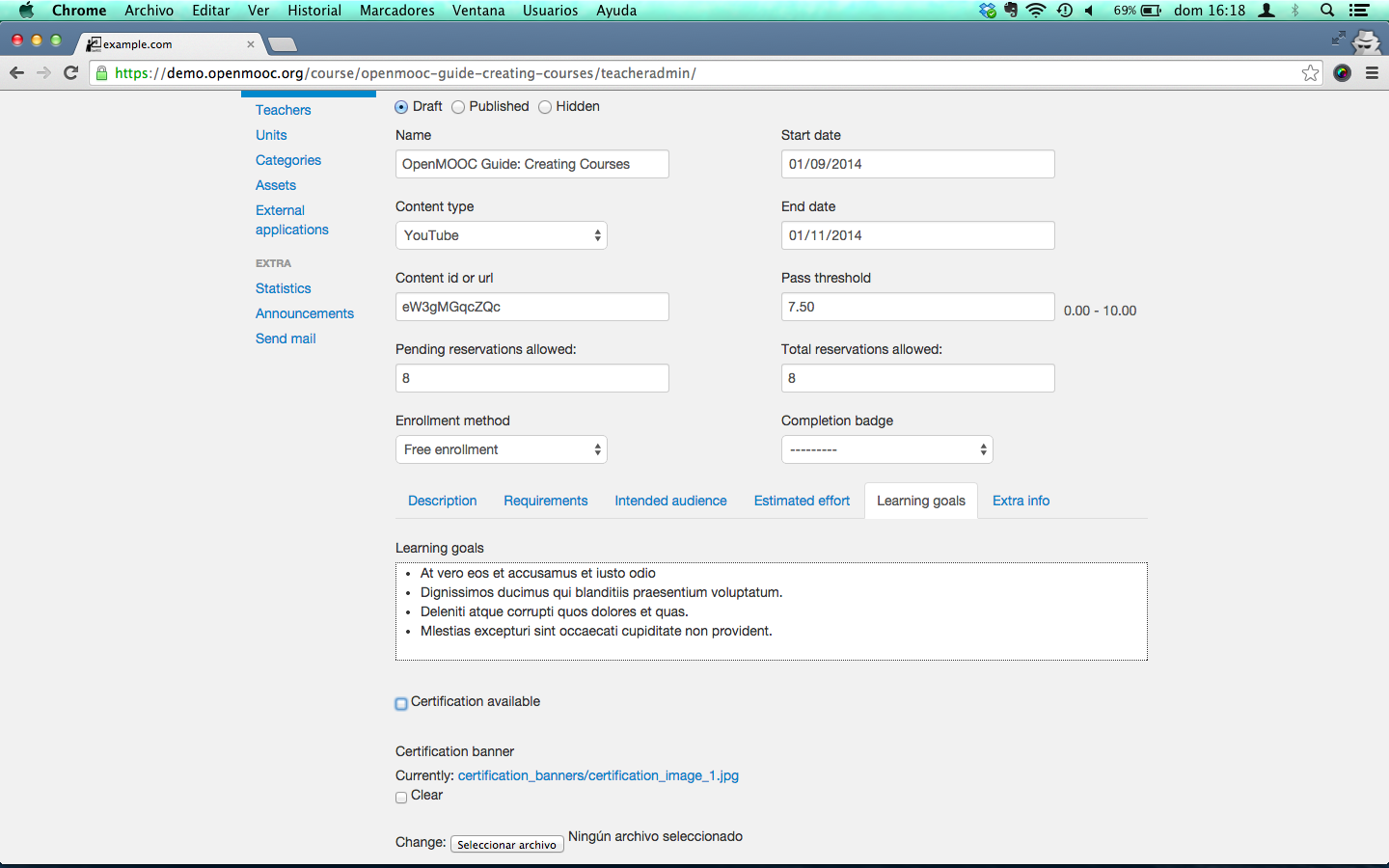Open the Marcadores menu

pos(397,11)
